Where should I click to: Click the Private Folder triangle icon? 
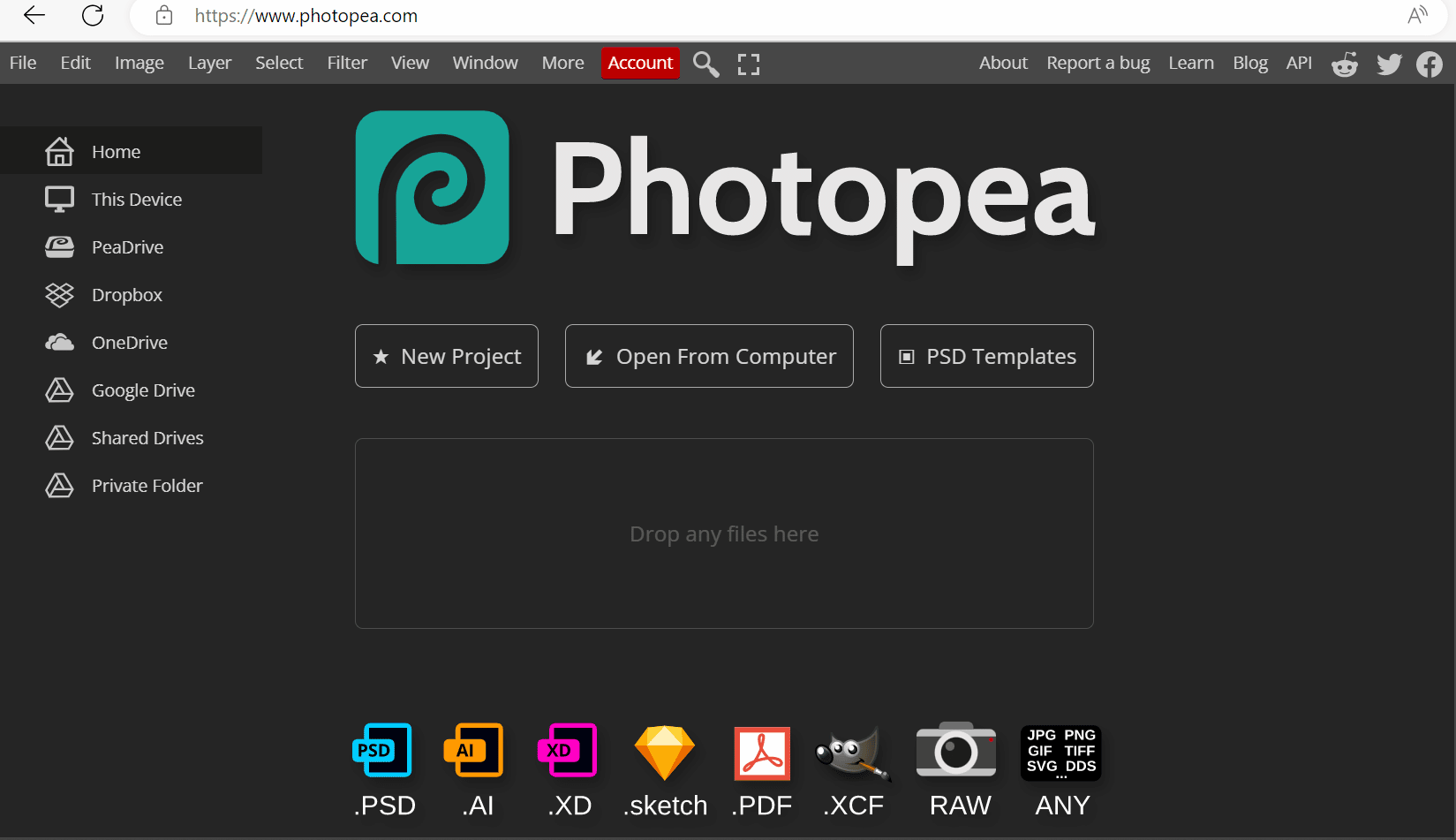click(59, 485)
